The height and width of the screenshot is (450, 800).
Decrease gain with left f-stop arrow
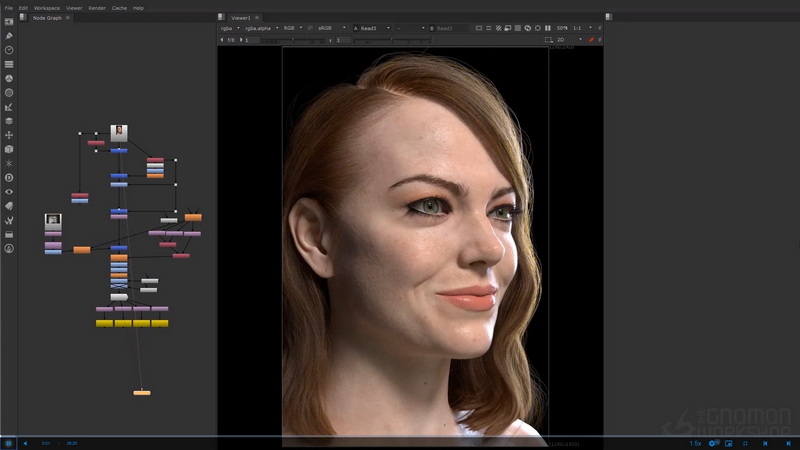(222, 40)
